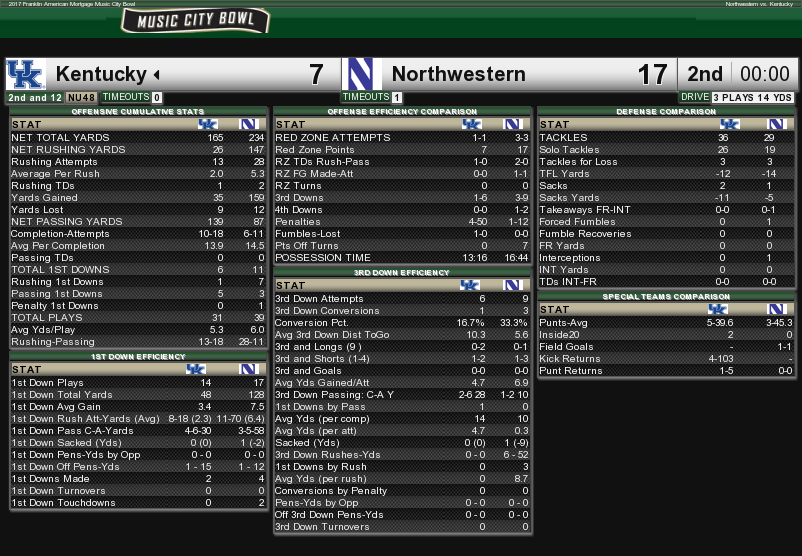Click UK logo in Offense Efficiency Comparison header
802x556 pixels.
click(472, 124)
